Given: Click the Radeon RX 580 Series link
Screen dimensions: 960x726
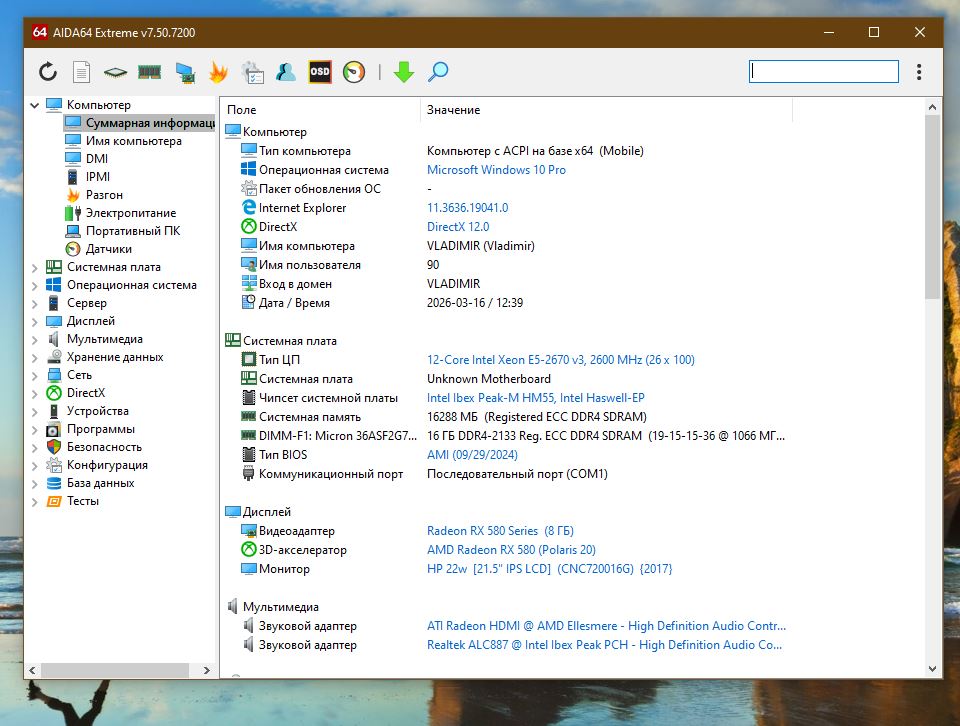Looking at the screenshot, I should [x=500, y=531].
